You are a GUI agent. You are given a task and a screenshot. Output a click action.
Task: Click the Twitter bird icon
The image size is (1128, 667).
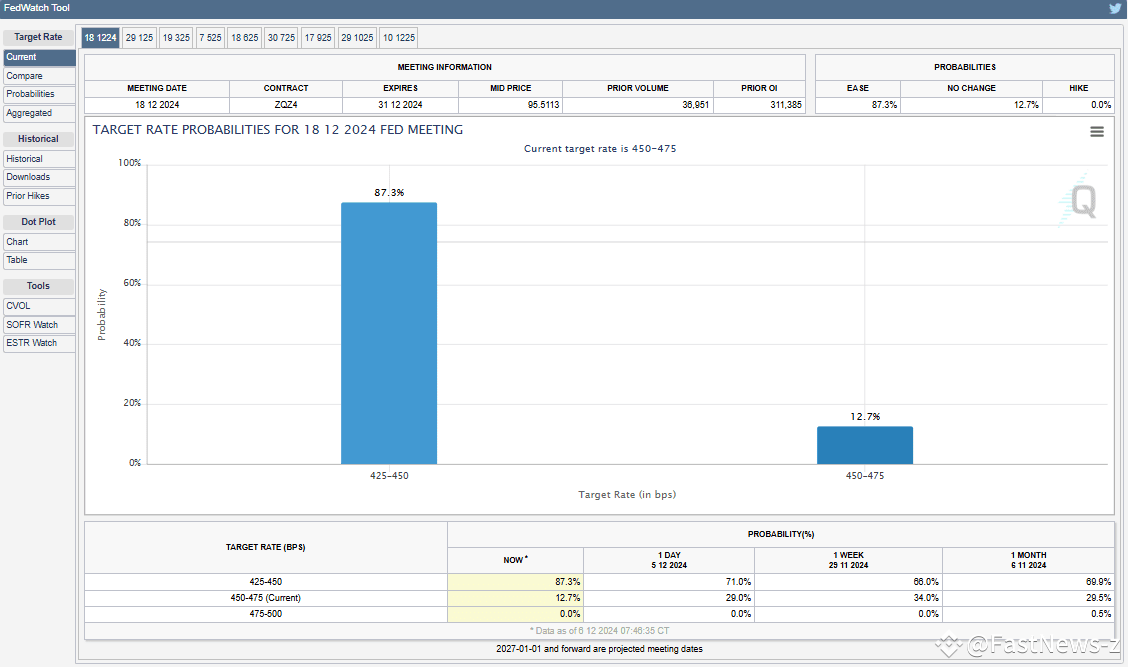pyautogui.click(x=1115, y=8)
